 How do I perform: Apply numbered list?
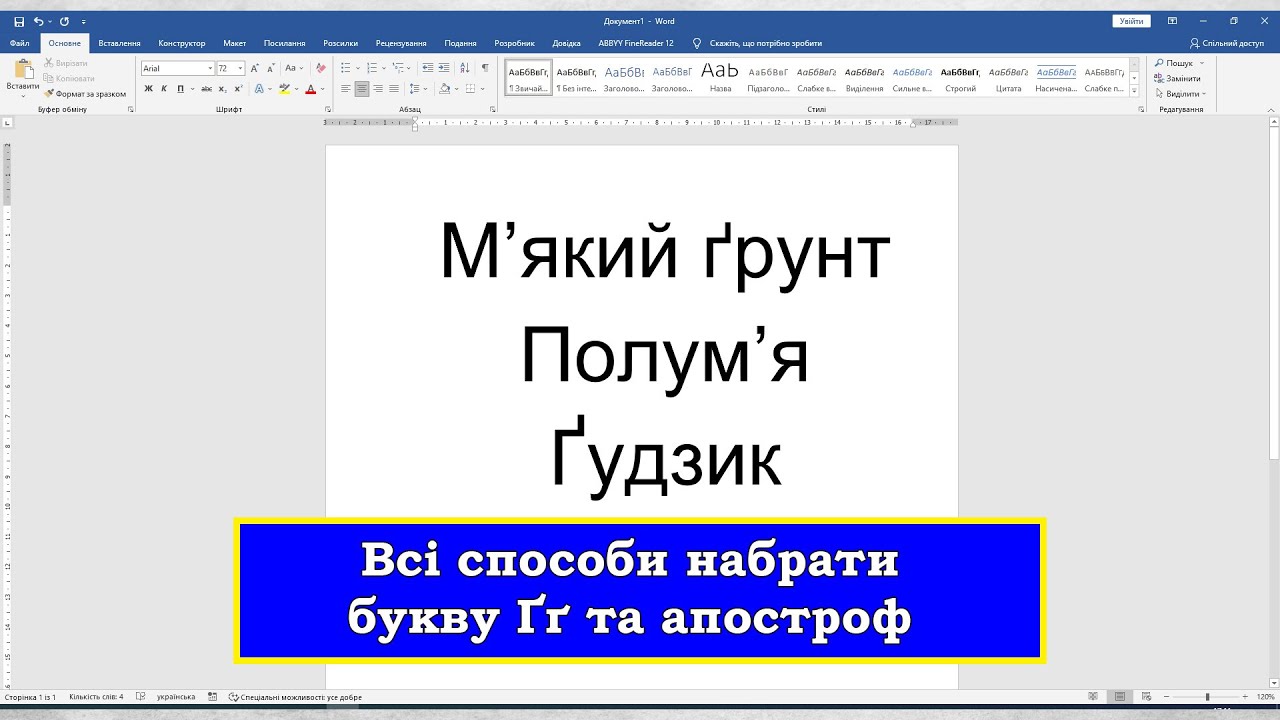coord(372,68)
